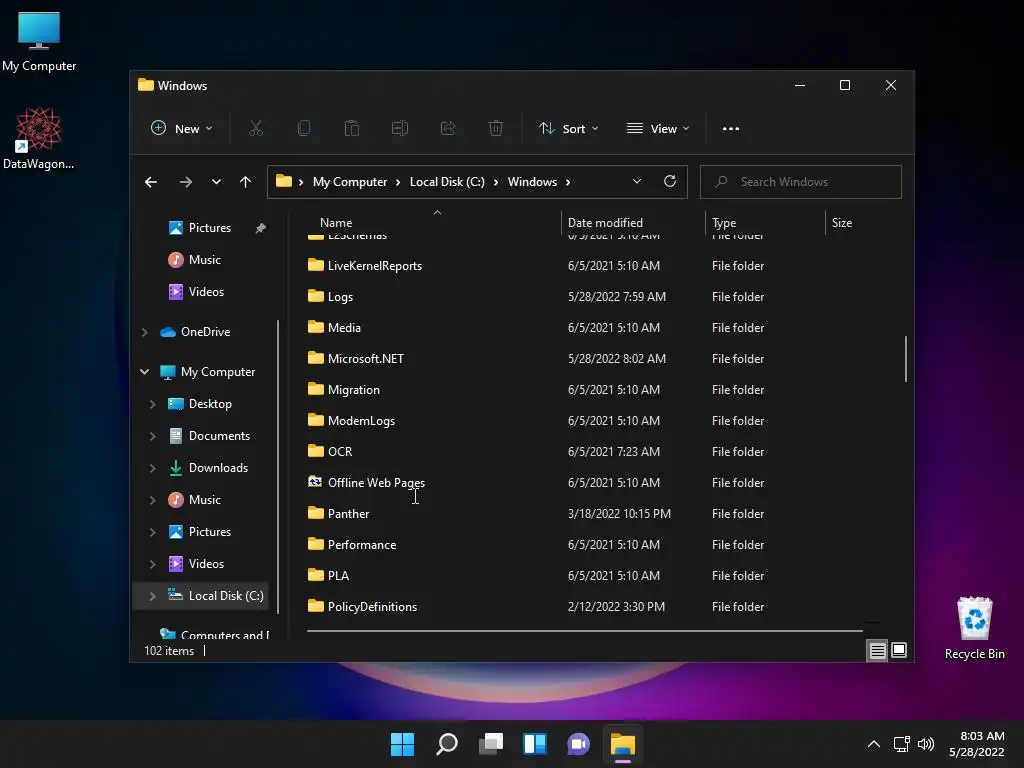Screen dimensions: 1024x768
Task: Expand the Desktop tree node
Action: point(152,404)
